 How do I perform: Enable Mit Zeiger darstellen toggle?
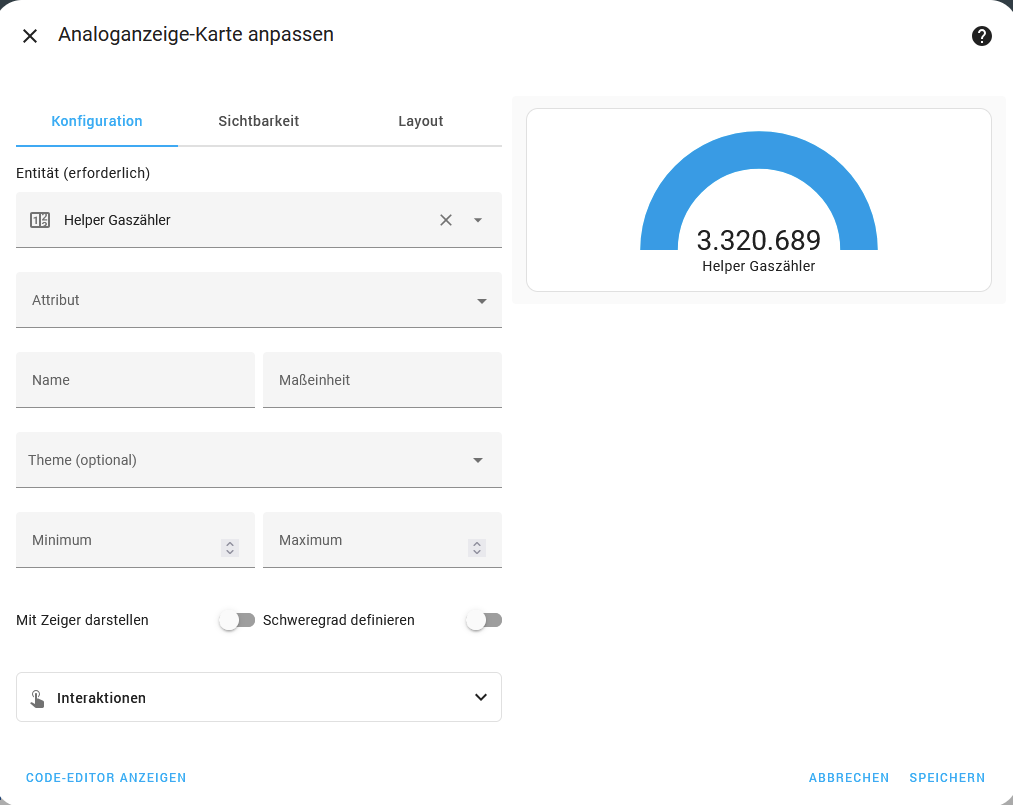pyautogui.click(x=237, y=620)
